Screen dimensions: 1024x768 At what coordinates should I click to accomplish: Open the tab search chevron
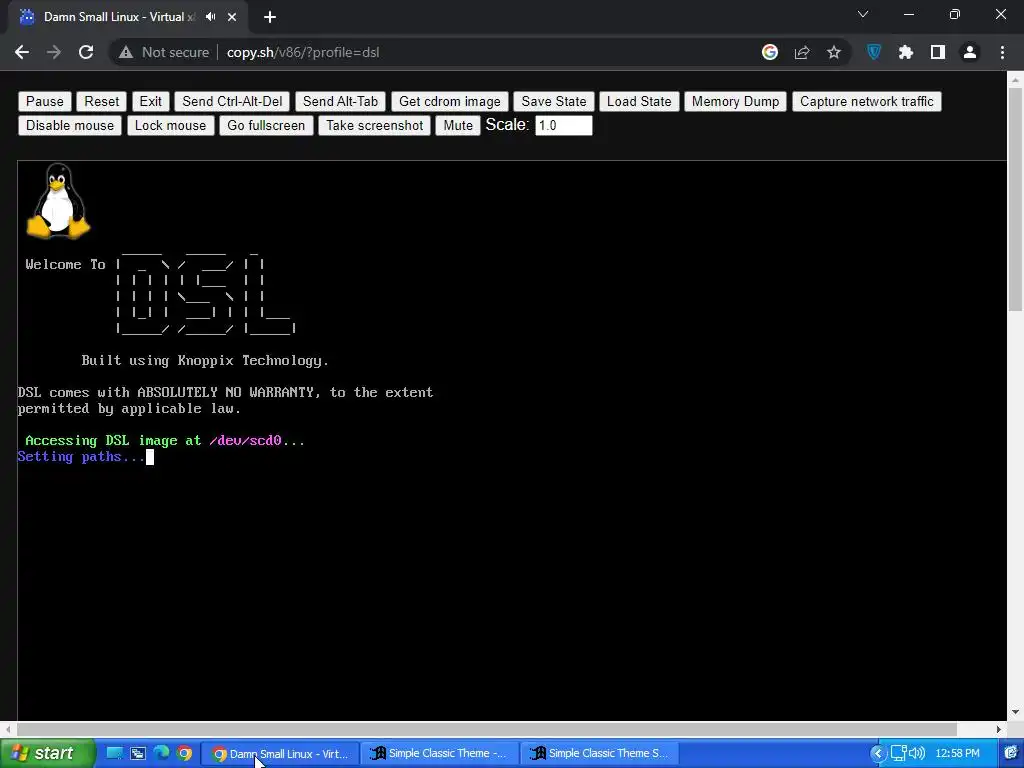coord(863,14)
